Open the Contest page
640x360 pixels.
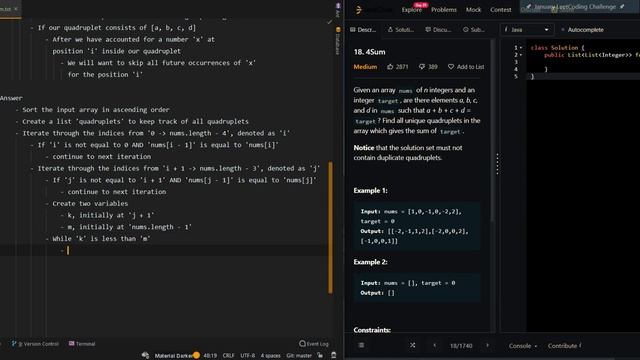tap(500, 10)
